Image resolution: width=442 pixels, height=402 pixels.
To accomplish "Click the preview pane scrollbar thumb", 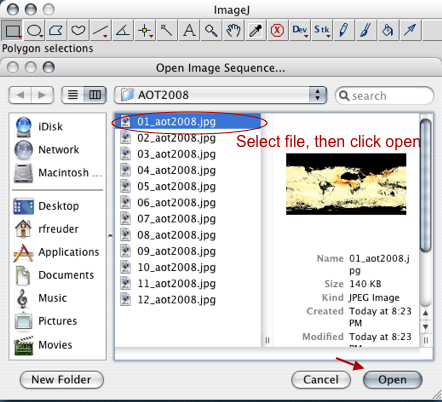I will coord(426,185).
